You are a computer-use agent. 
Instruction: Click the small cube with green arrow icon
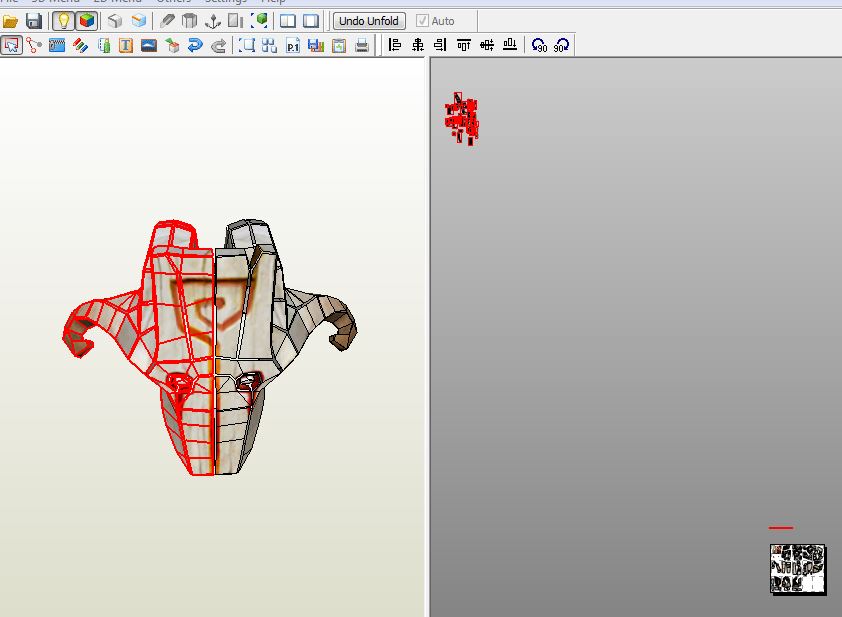click(172, 46)
